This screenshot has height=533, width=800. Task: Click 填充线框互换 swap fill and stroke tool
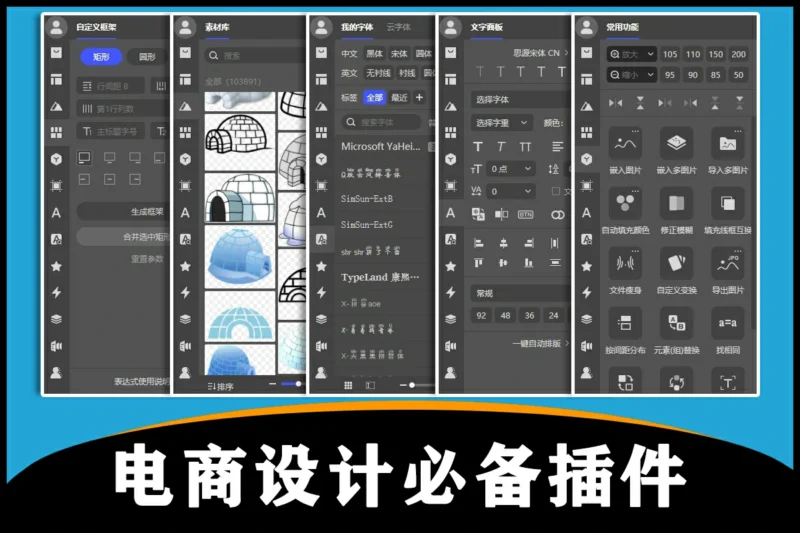728,204
